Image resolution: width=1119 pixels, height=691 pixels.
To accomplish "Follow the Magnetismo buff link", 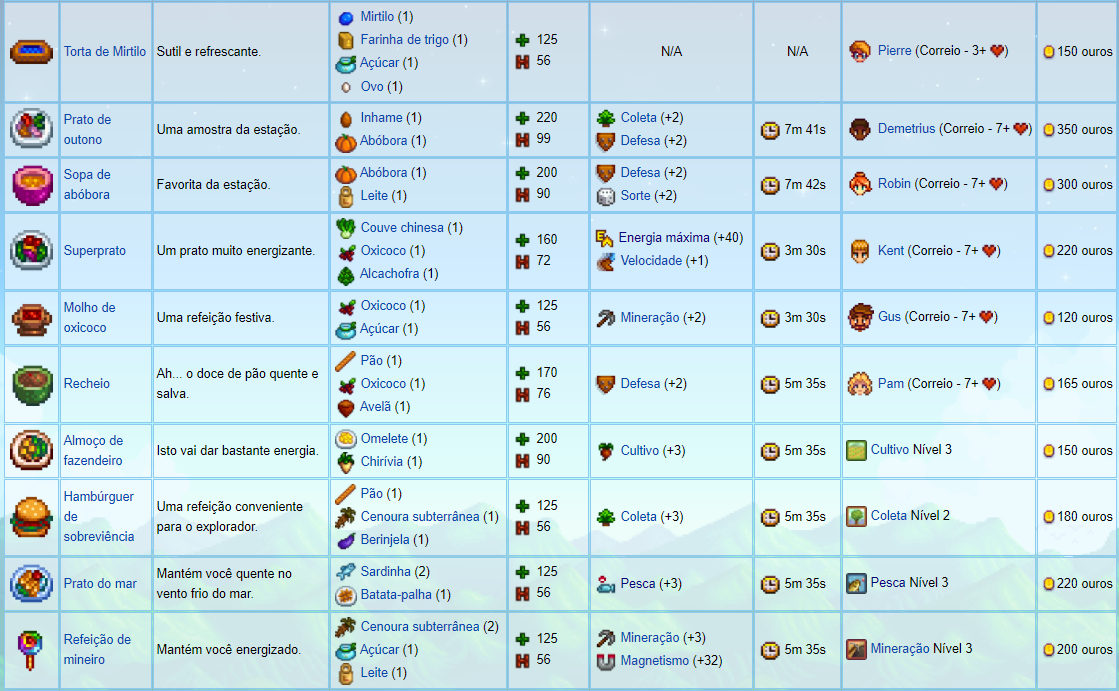I will click(x=654, y=660).
